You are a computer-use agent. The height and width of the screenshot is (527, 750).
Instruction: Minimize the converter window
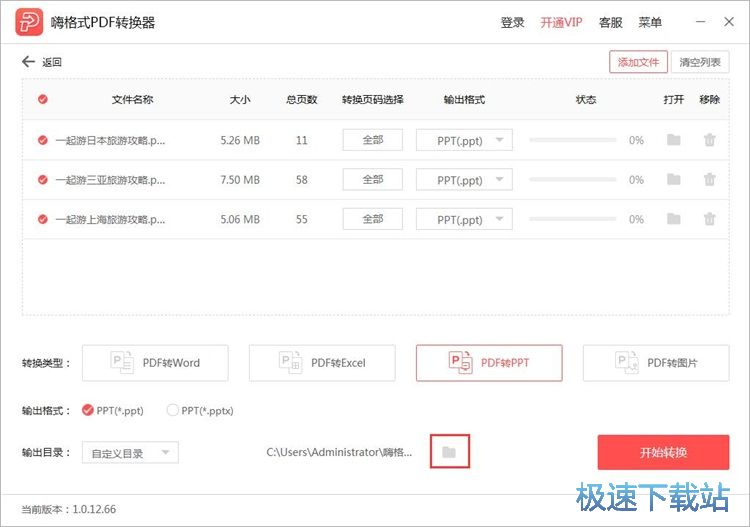point(701,22)
